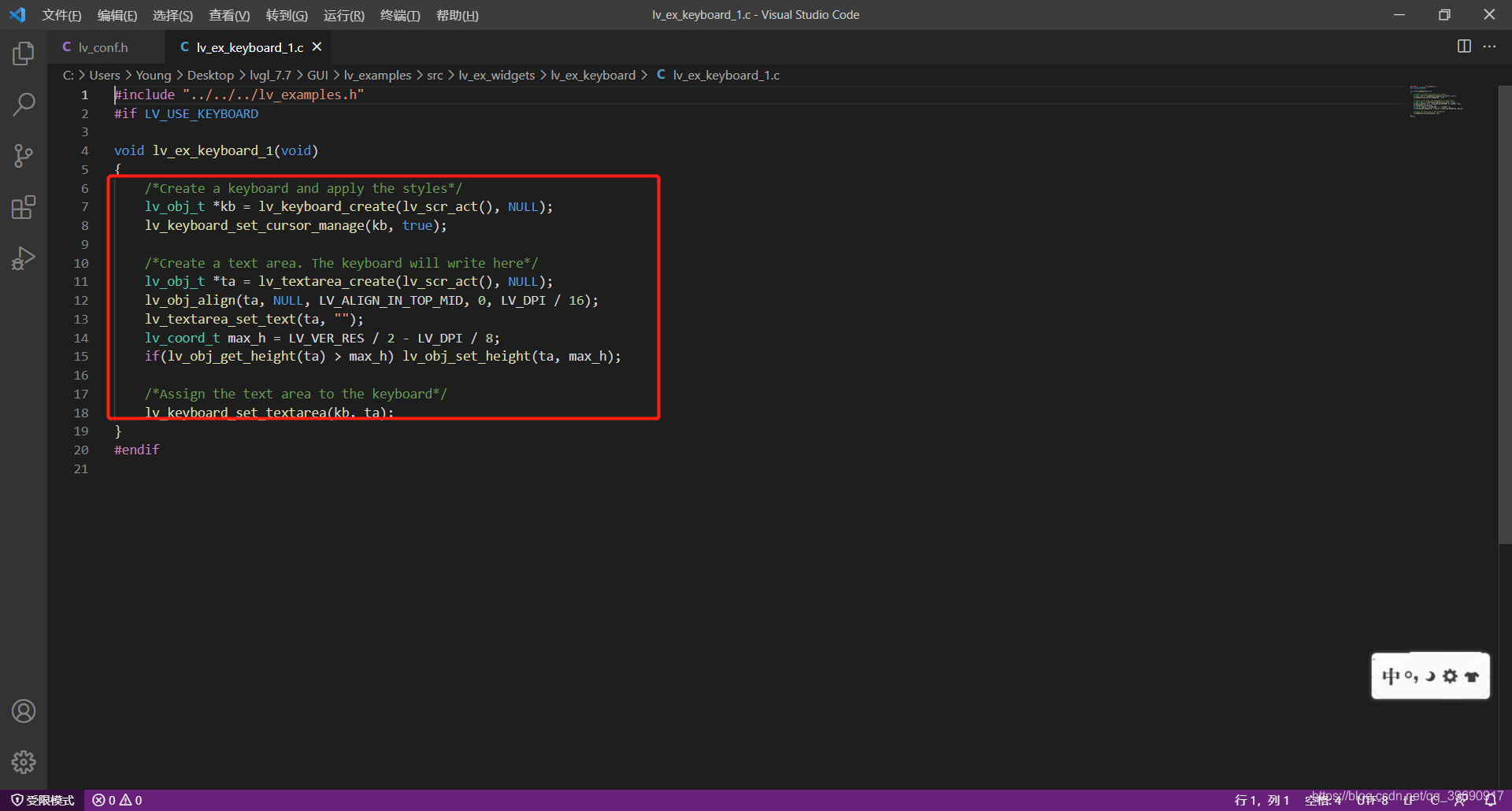Screen dimensions: 1512x811
Task: Click the void lv_ex_keyboard_1(void) function name
Action: click(213, 150)
